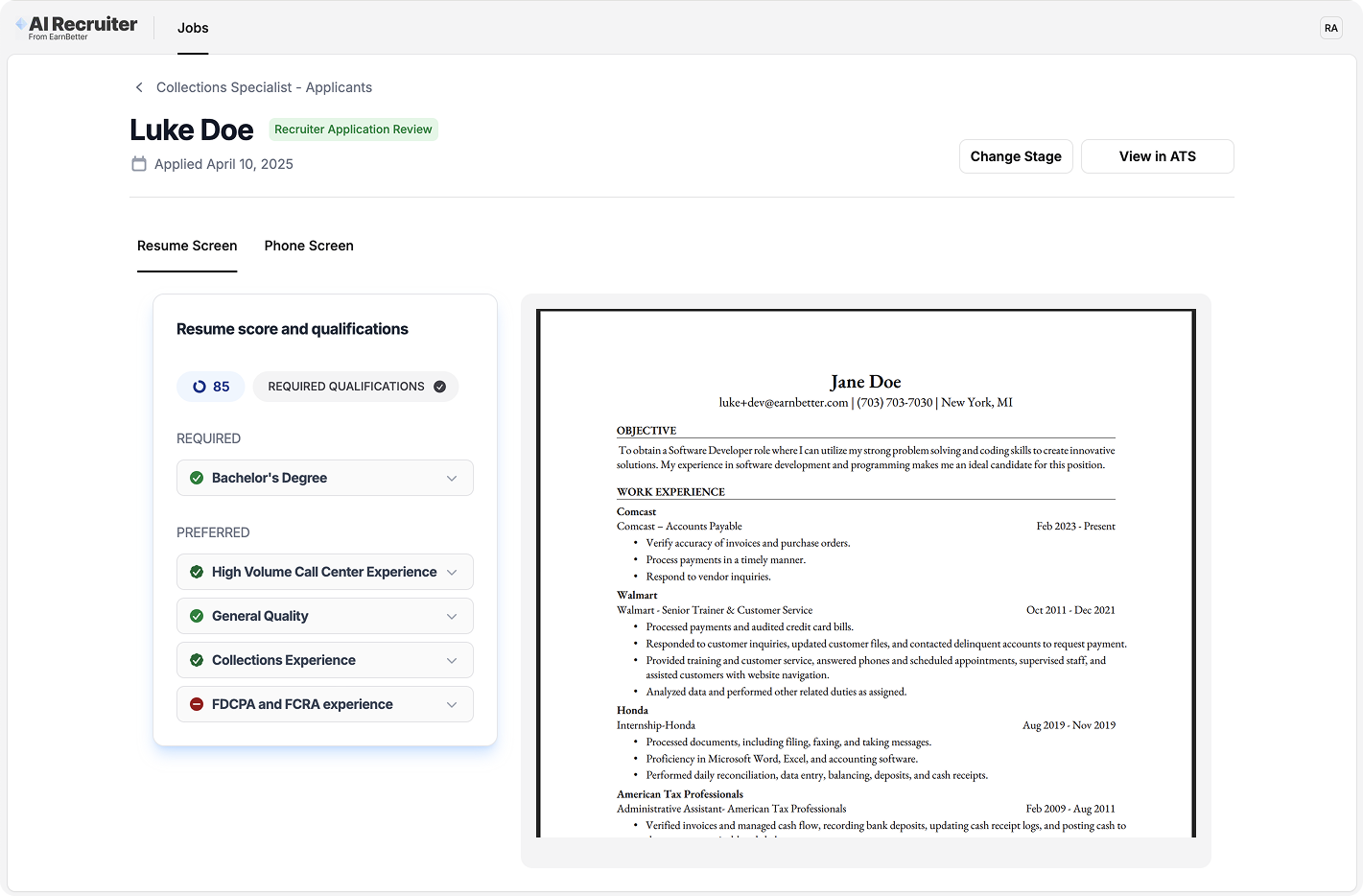
Task: Click the Aug 2019 - Nov 2019 date
Action: 1069,725
